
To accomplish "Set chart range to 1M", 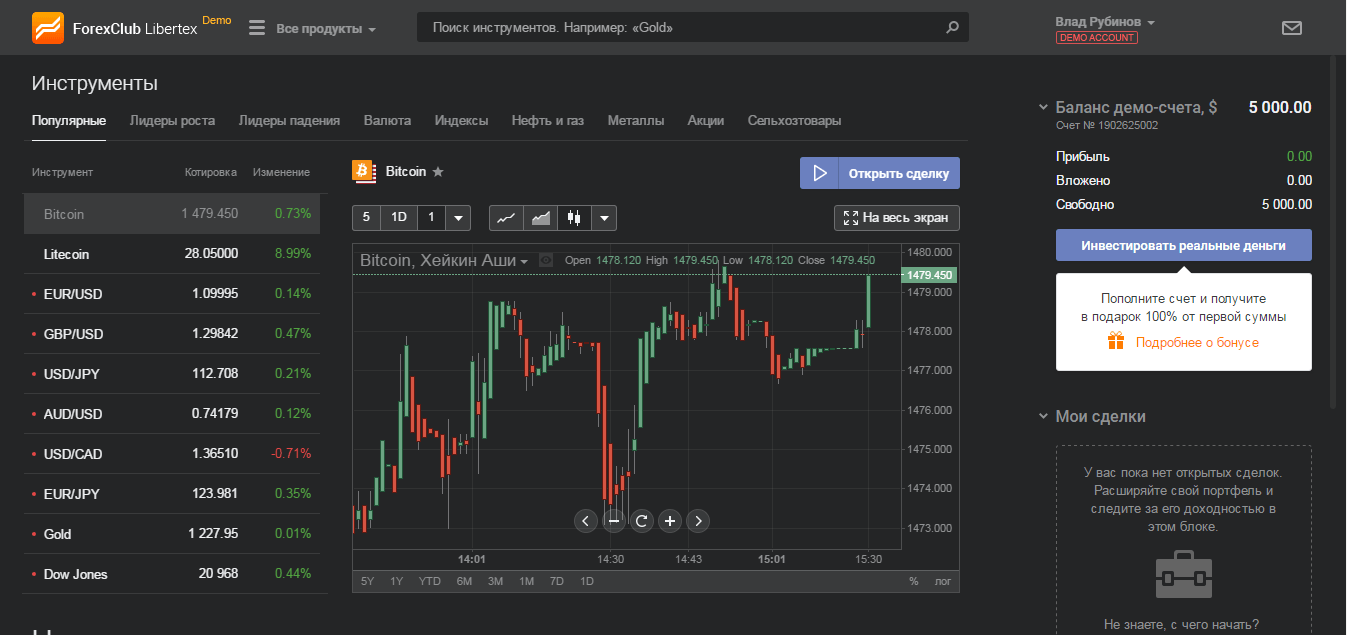I will click(x=526, y=581).
